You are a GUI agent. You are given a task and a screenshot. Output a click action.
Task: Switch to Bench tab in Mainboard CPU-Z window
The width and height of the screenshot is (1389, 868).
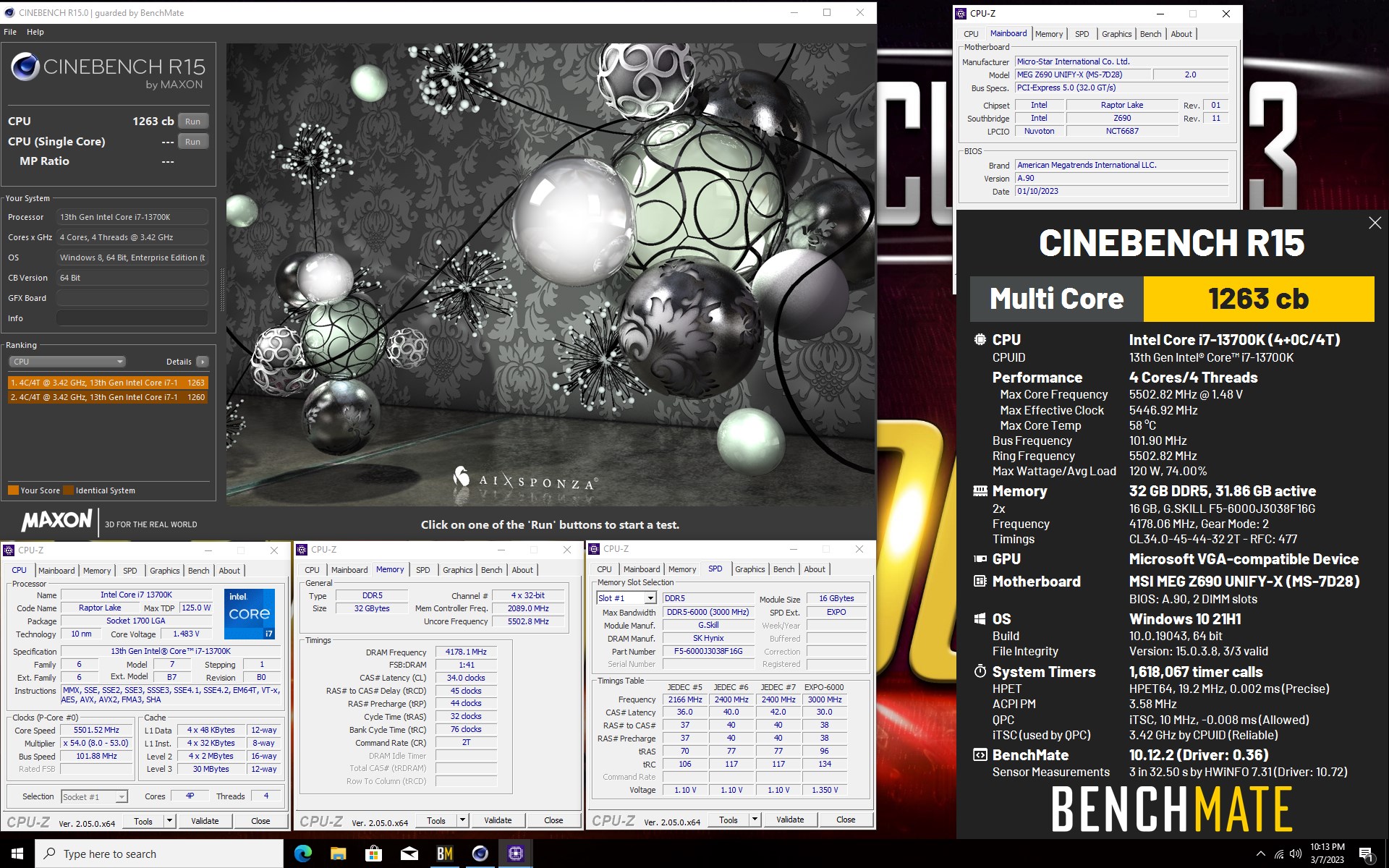(1150, 34)
